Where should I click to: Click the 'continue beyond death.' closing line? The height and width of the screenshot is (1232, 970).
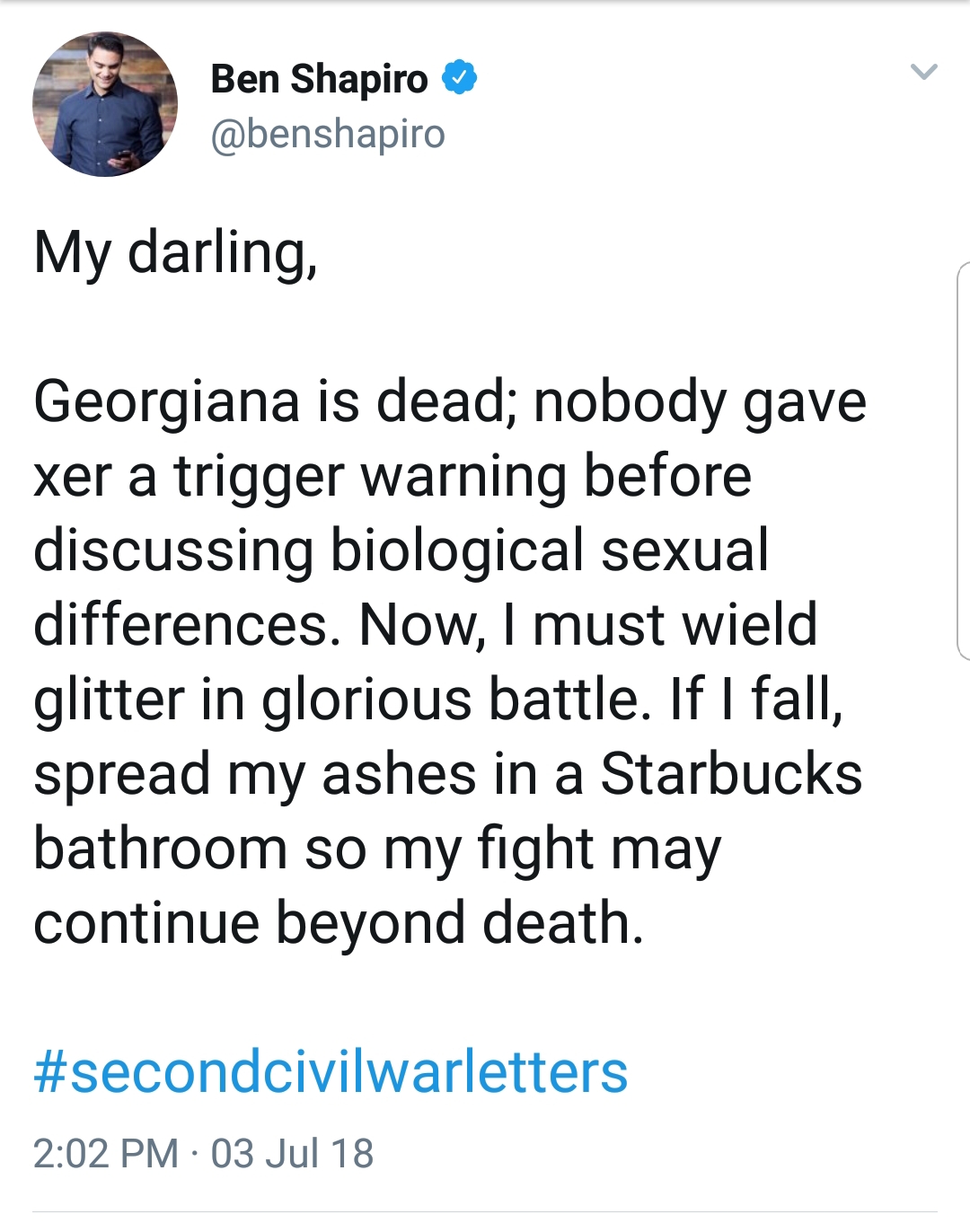coord(339,923)
